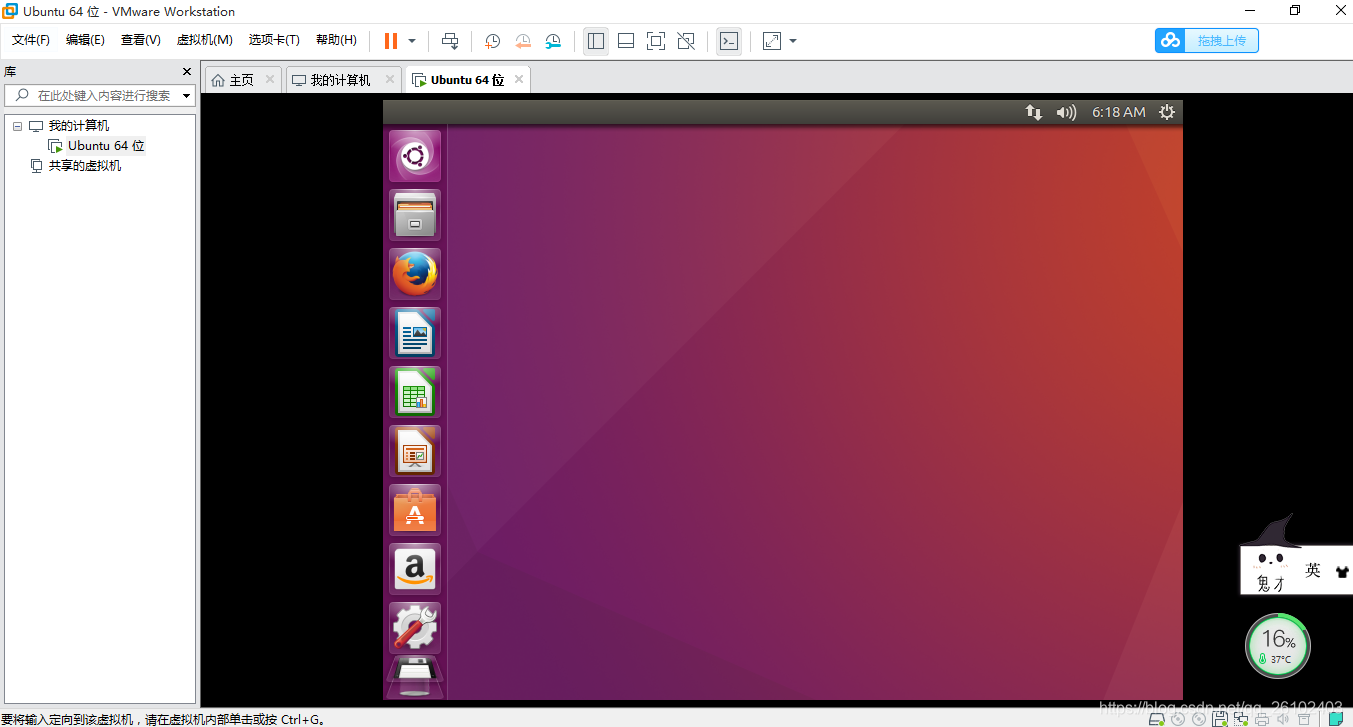This screenshot has height=727, width=1353.
Task: Open the power options dropdown beside pause
Action: click(412, 41)
